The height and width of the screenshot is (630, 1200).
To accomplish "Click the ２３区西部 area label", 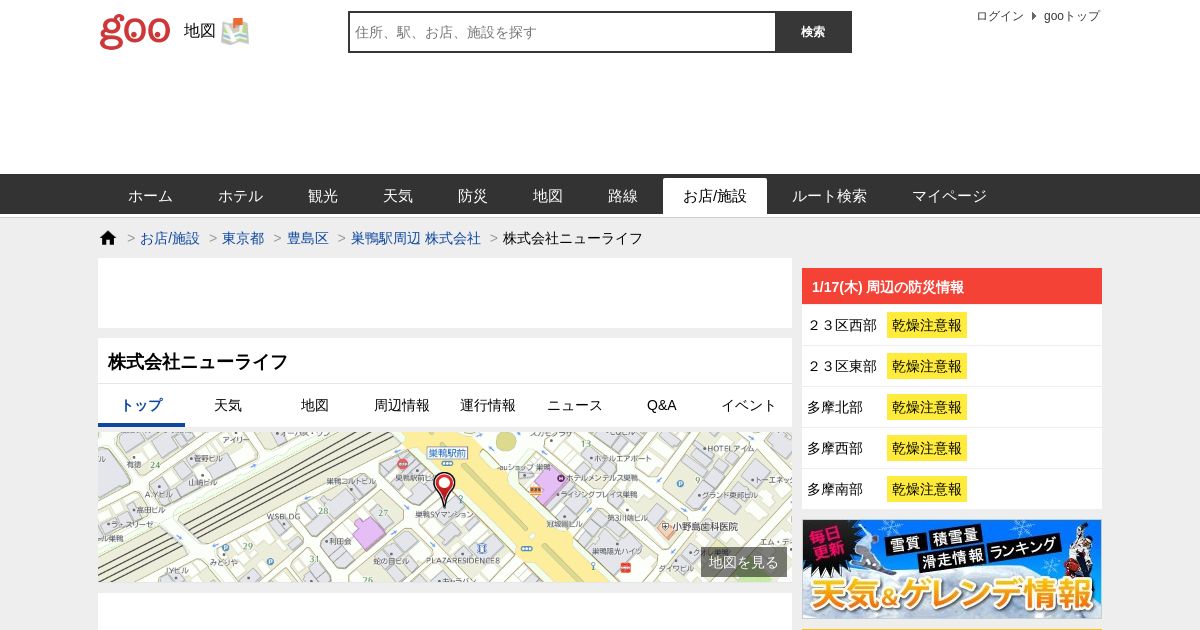I will coord(842,325).
